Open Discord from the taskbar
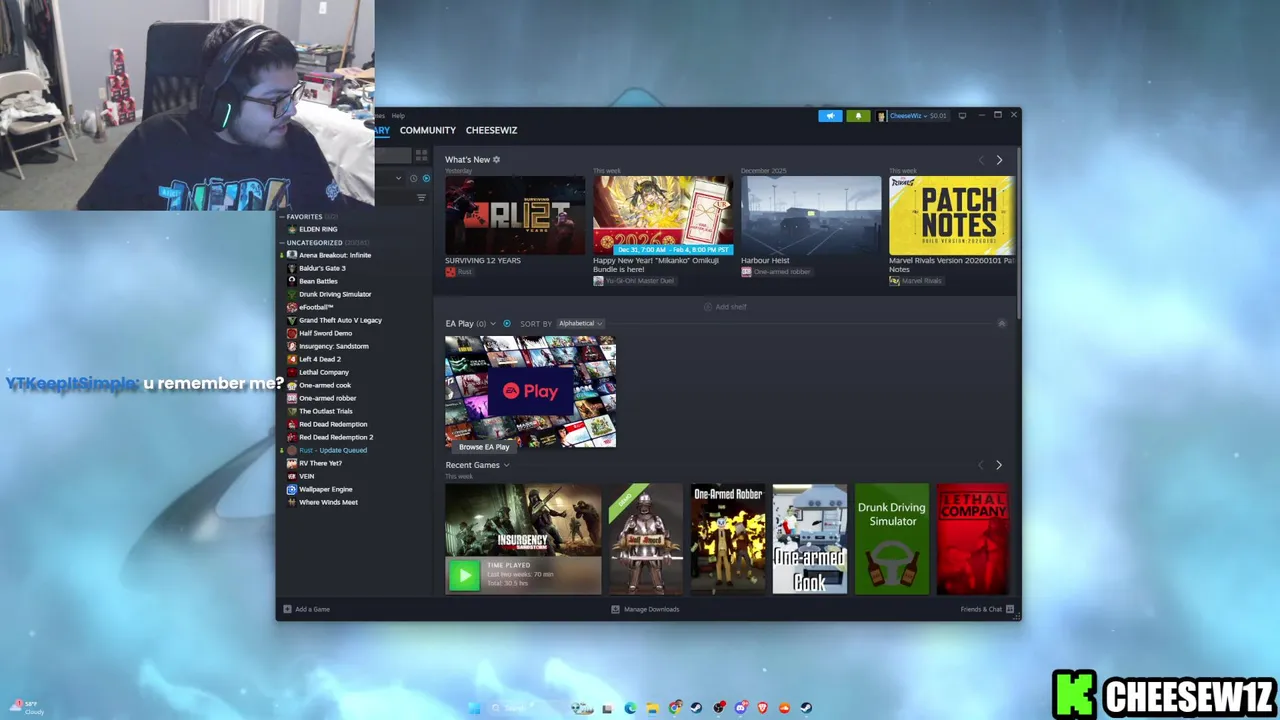The width and height of the screenshot is (1280, 720). point(741,708)
